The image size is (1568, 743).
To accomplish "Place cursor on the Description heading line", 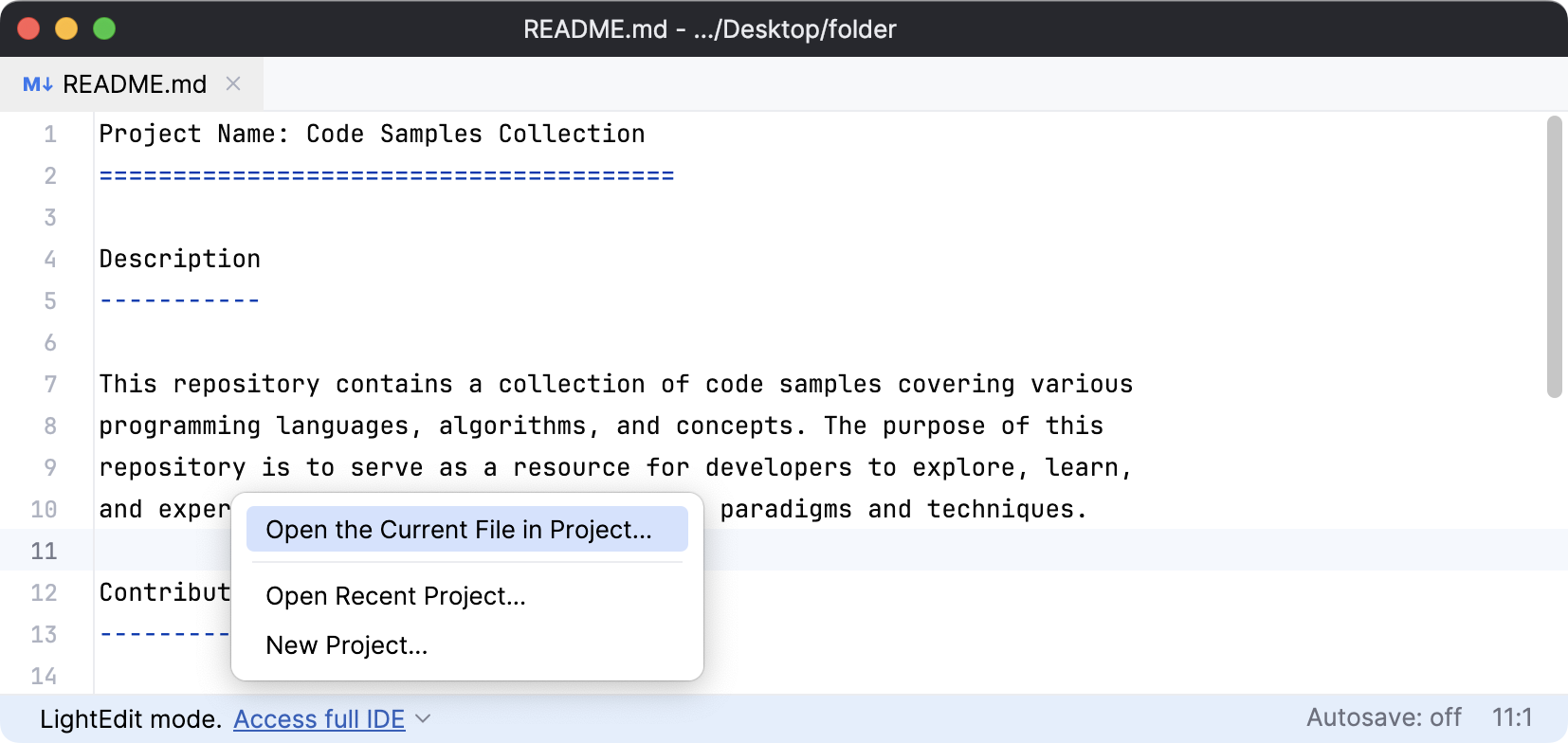I will click(180, 260).
